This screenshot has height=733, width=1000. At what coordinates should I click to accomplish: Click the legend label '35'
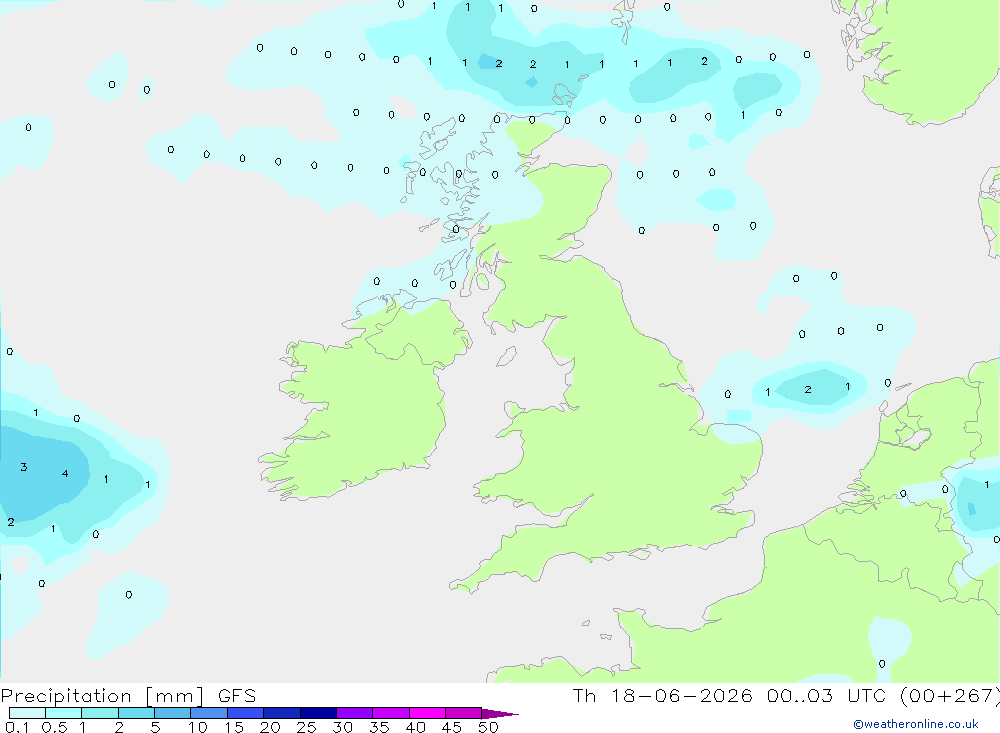pos(379,727)
